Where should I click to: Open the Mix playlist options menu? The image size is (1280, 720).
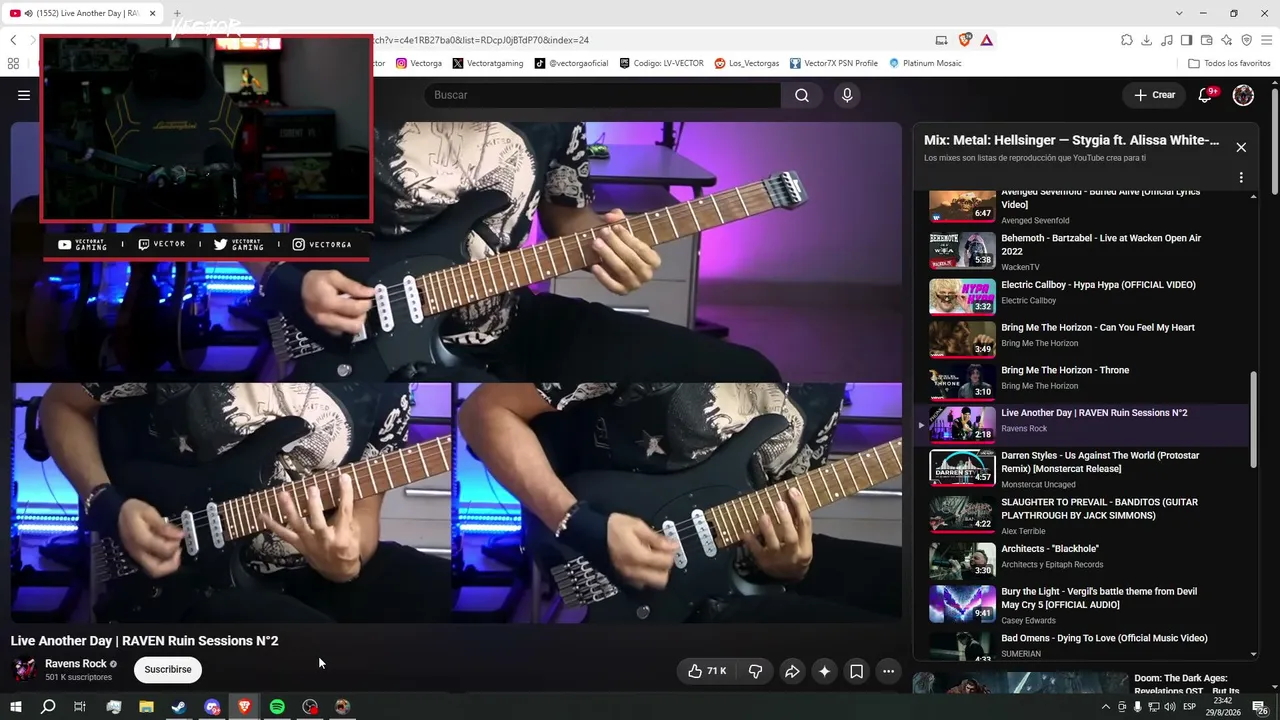pyautogui.click(x=1241, y=177)
